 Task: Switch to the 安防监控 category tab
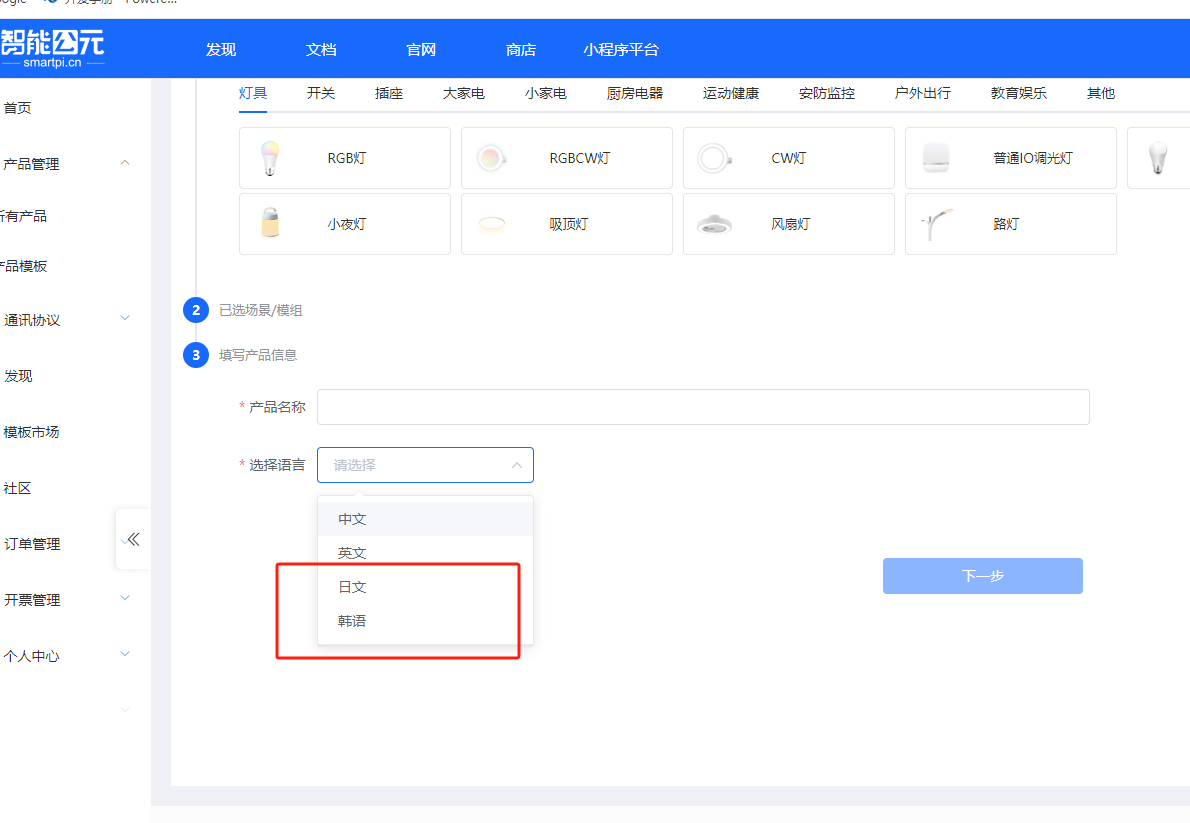tap(826, 93)
